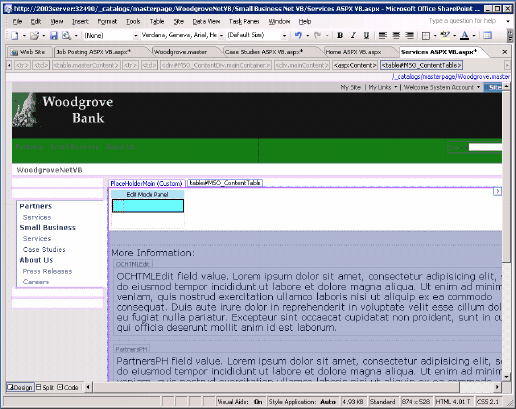Toggle Italic formatting
Image resolution: width=516 pixels, height=409 pixels.
[x=353, y=35]
